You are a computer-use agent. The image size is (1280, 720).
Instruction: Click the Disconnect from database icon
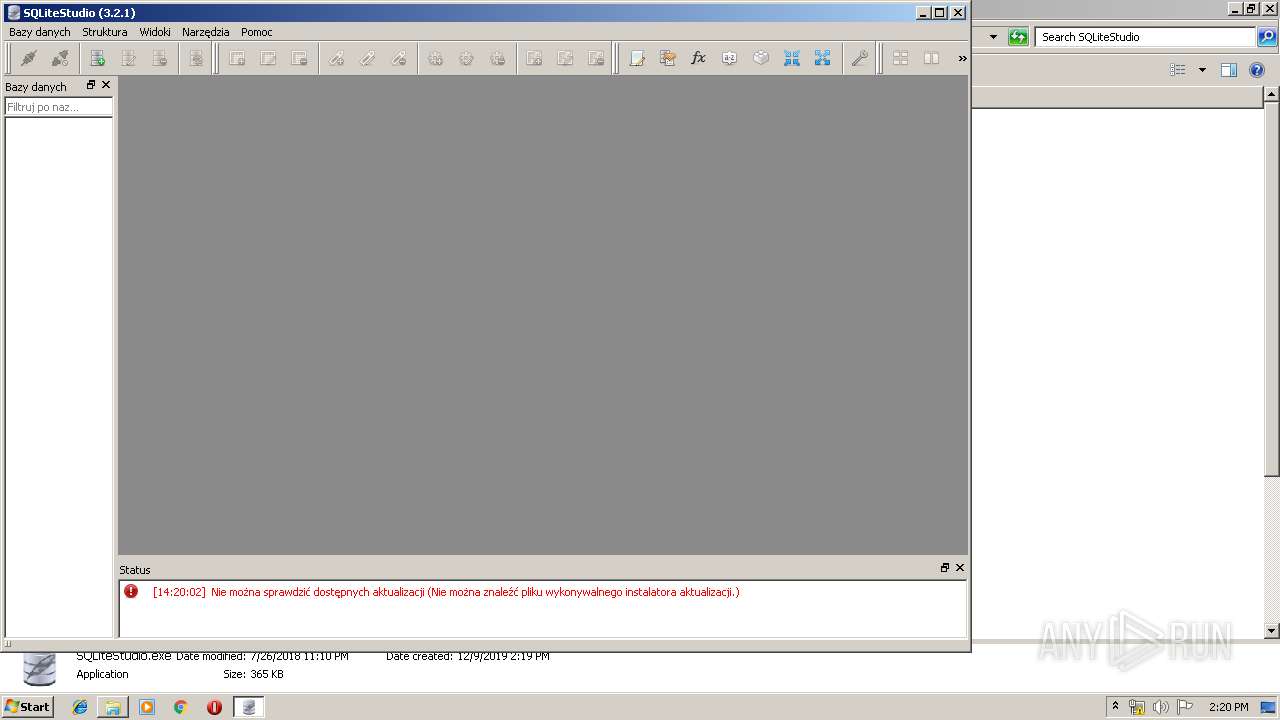60,58
